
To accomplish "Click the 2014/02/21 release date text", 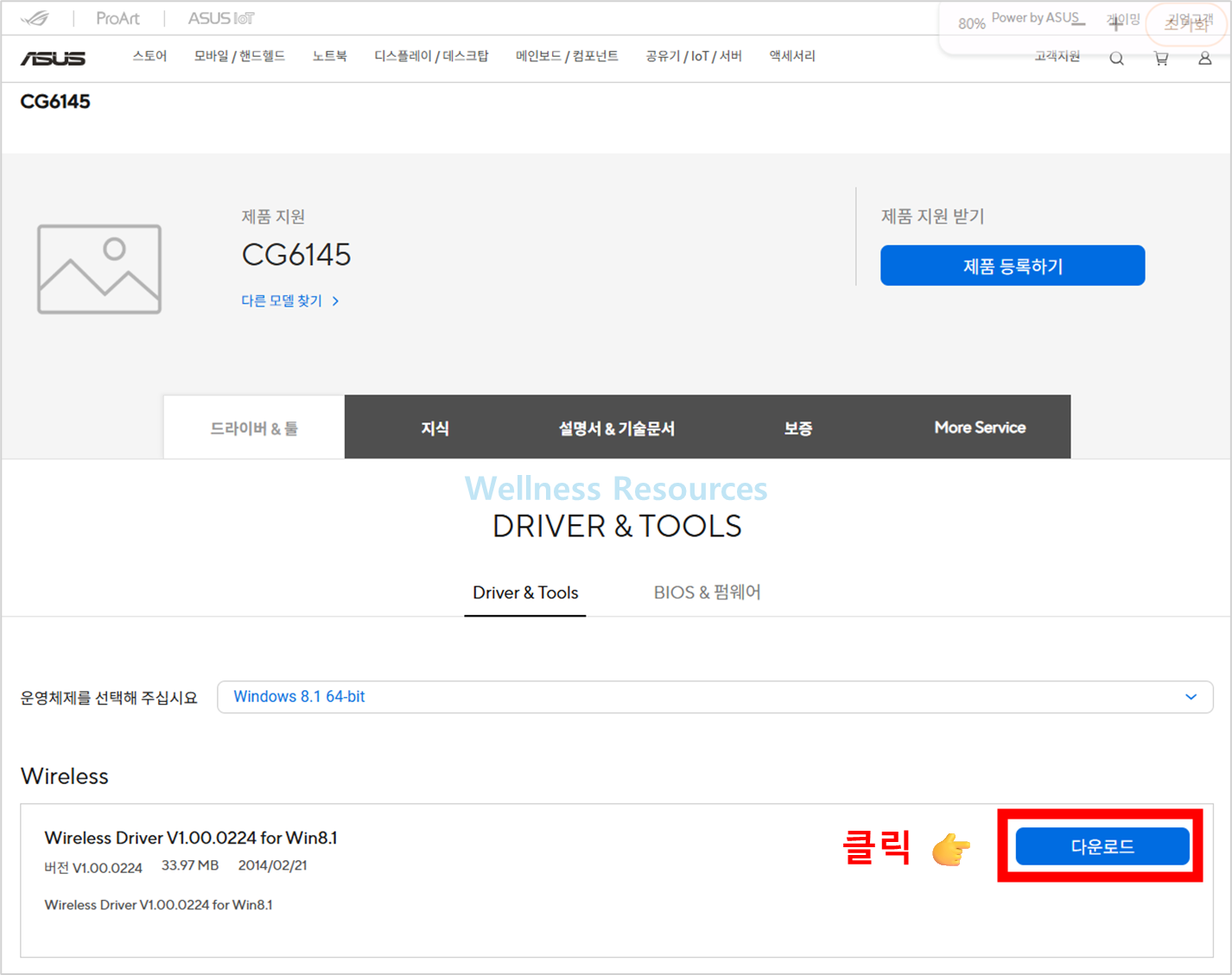I will pos(273,865).
